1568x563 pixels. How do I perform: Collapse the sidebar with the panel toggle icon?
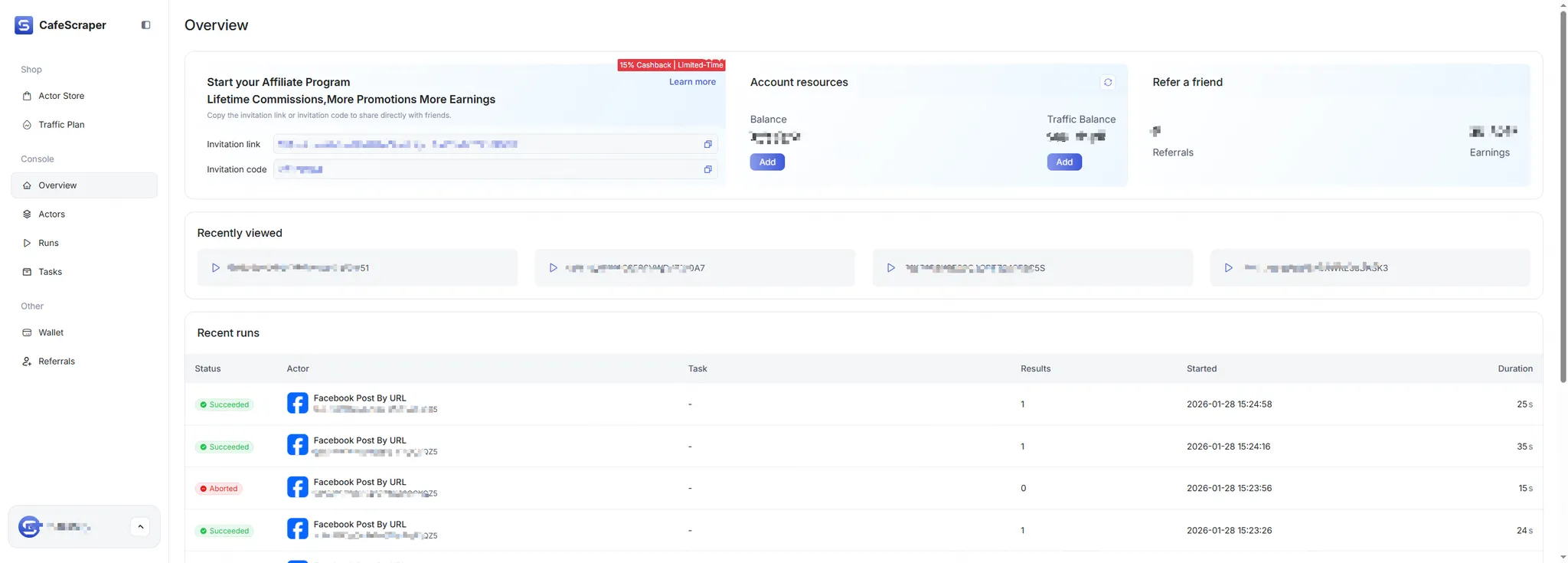(x=145, y=25)
